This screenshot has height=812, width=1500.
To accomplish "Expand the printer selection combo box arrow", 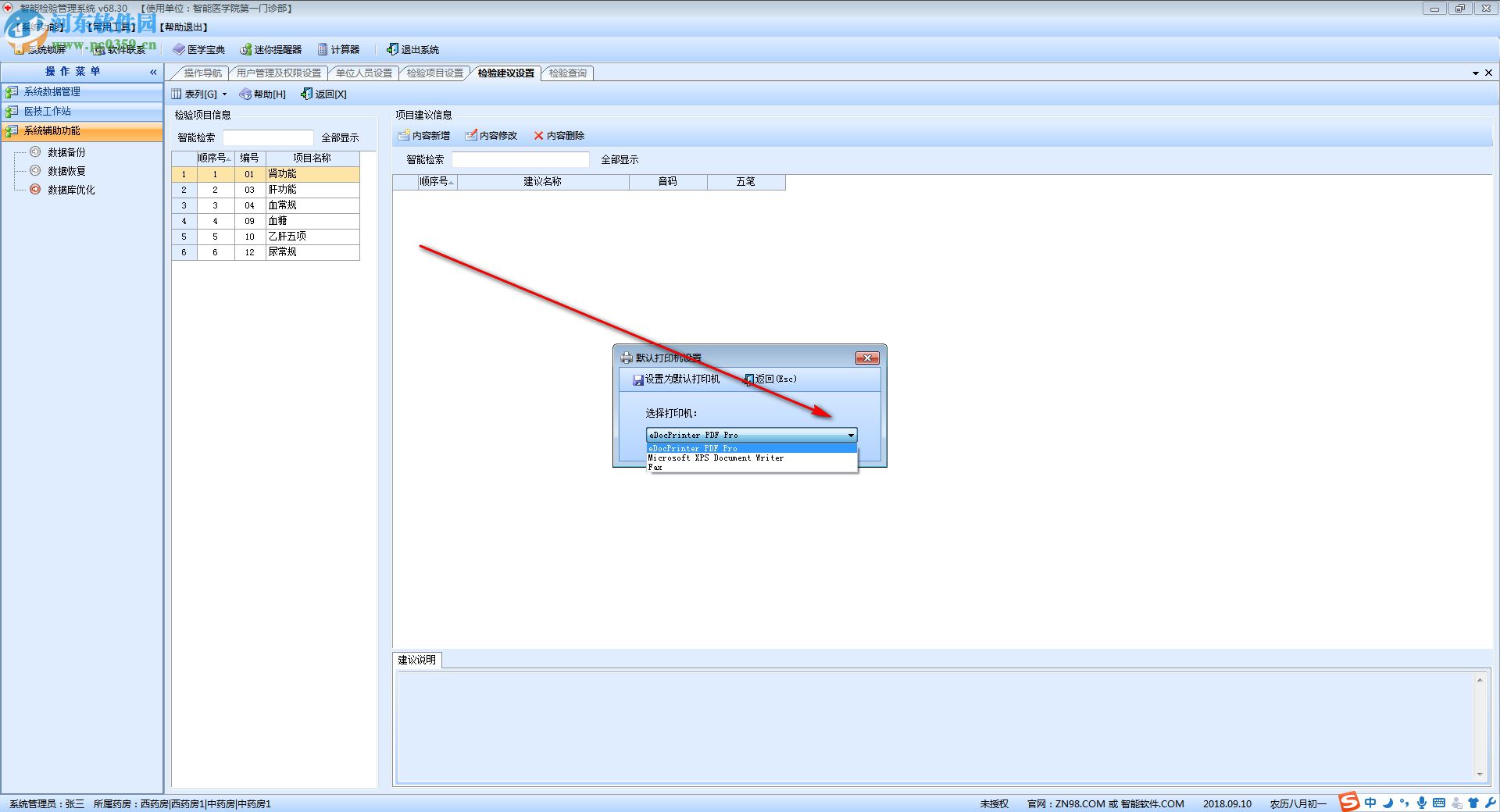I will click(851, 435).
